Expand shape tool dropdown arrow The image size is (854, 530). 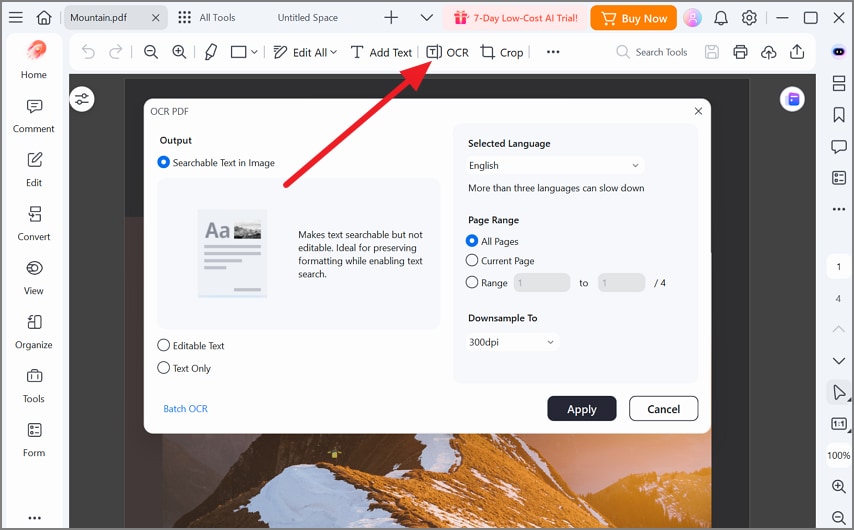pyautogui.click(x=254, y=52)
